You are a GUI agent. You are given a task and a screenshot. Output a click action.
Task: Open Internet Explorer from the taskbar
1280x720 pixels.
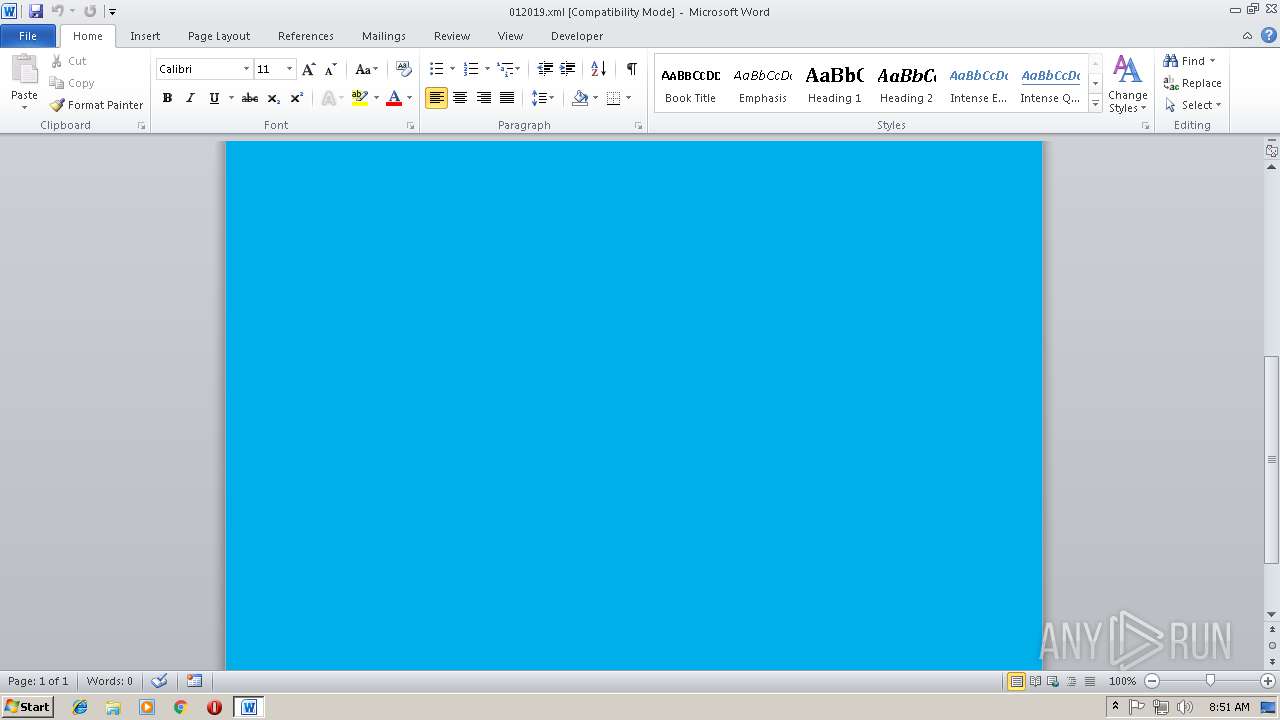[x=80, y=707]
